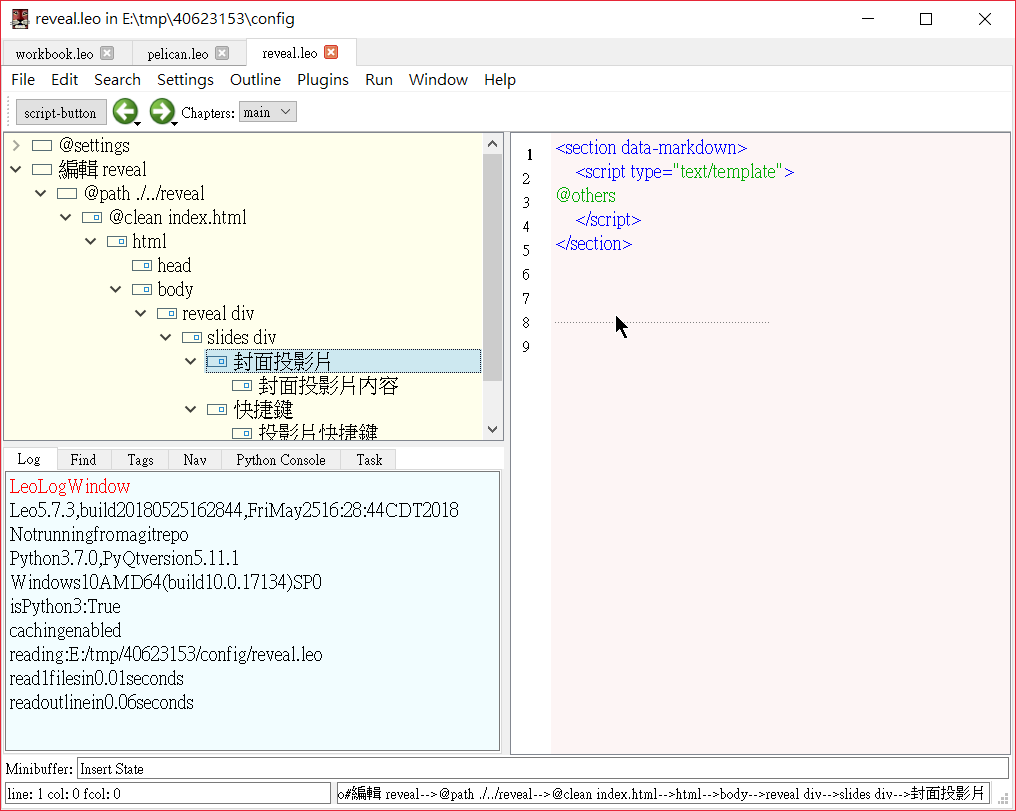This screenshot has width=1016, height=811.
Task: Select the Log tab
Action: 29,459
